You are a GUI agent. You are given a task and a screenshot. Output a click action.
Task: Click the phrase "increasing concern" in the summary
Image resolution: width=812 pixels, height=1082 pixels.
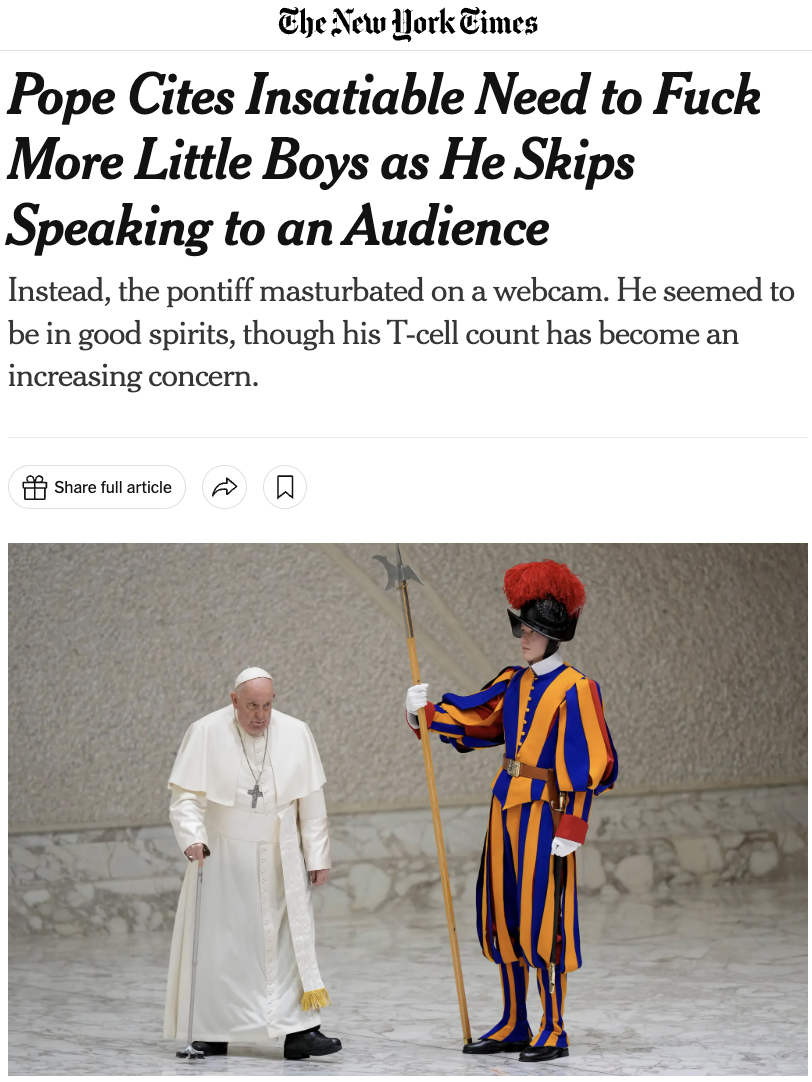pos(132,377)
